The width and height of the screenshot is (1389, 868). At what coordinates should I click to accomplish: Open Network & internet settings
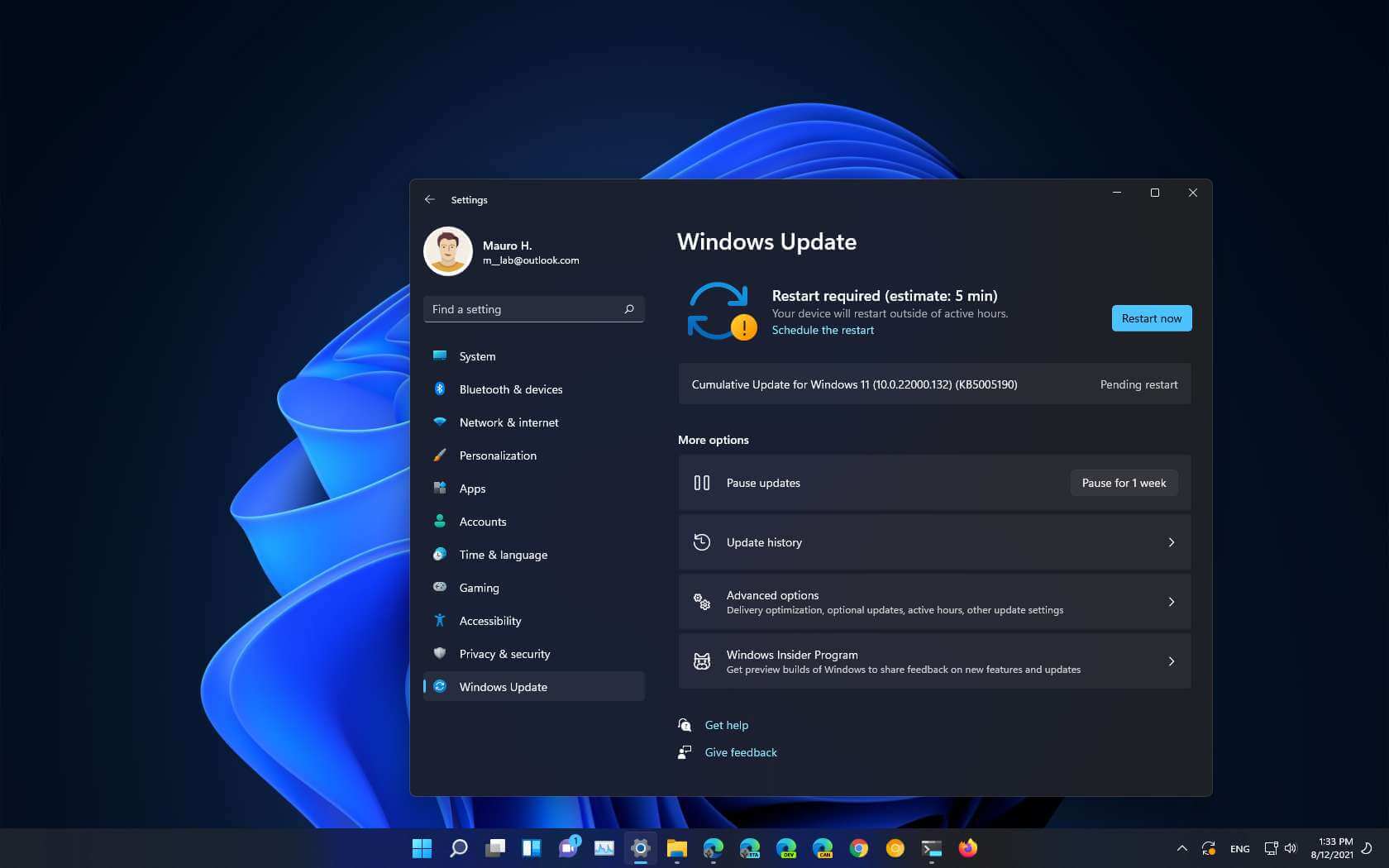coord(509,422)
